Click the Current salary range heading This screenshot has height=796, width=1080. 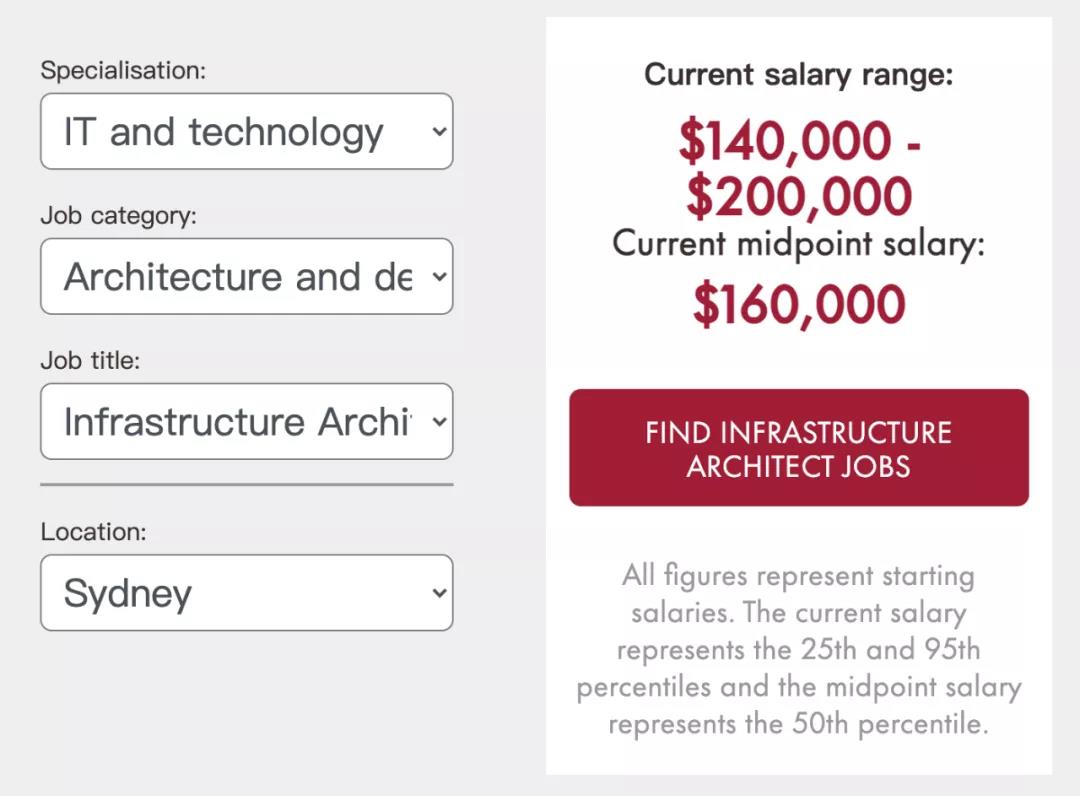click(798, 75)
